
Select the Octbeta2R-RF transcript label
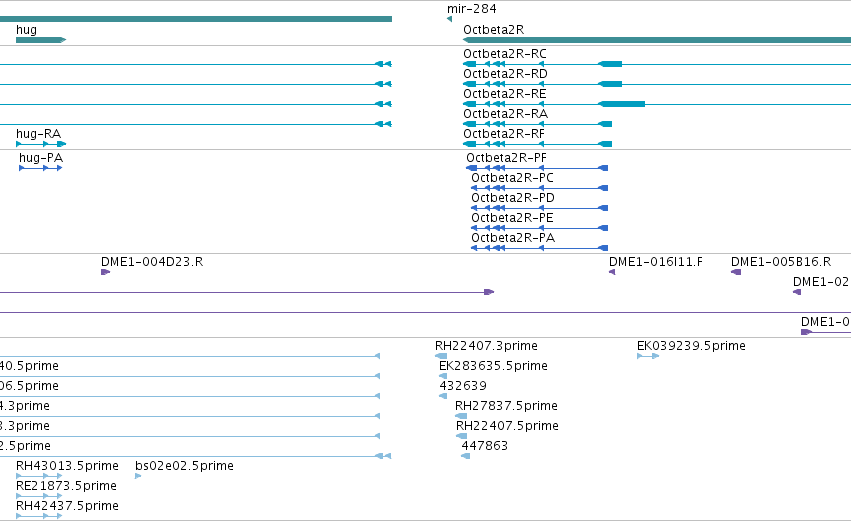(504, 134)
